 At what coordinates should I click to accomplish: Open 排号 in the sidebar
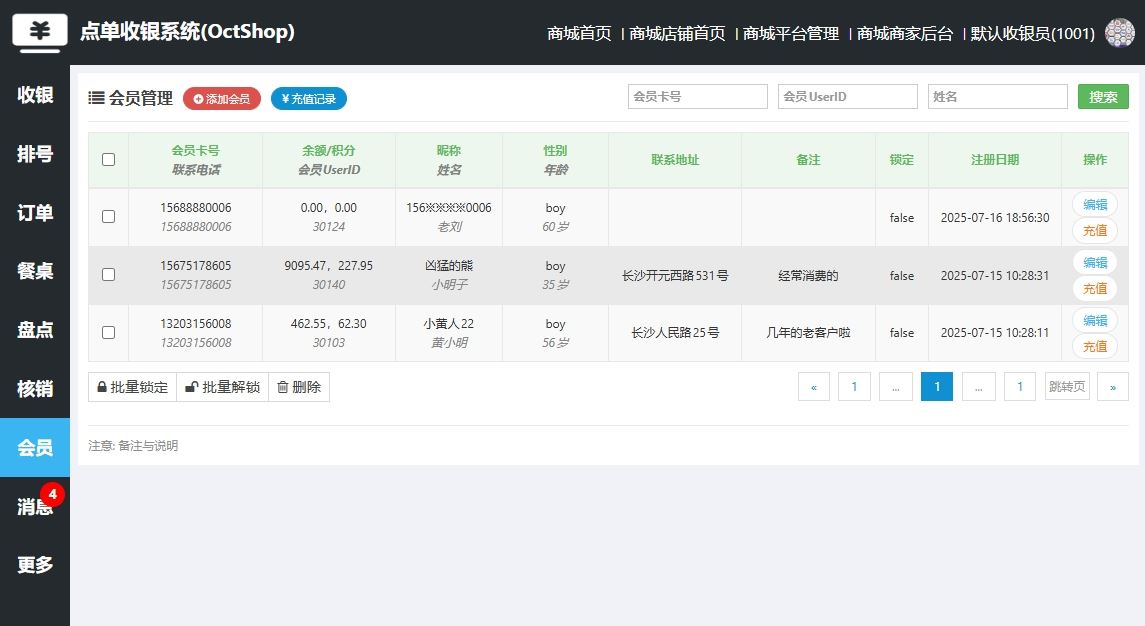point(35,153)
